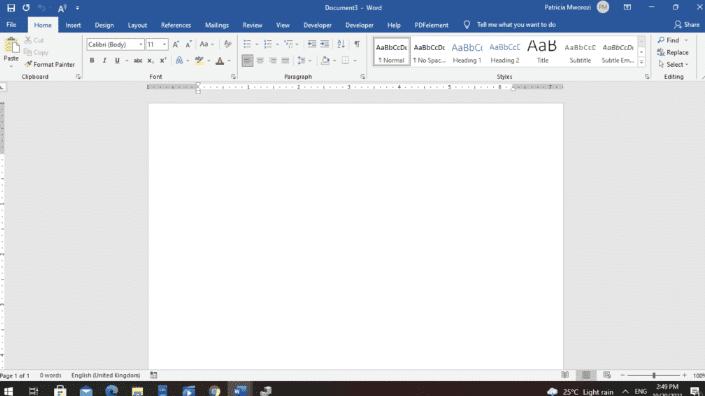This screenshot has height=396, width=705.
Task: Clear all formatting icon
Action: pyautogui.click(x=228, y=44)
